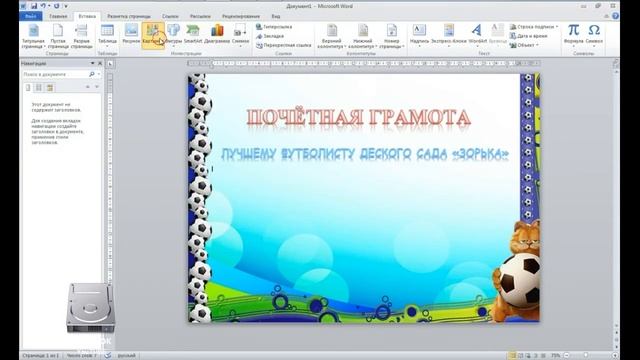Open the Text Box (Надпись) dropdown
Screen dimensions: 640x360
(x=419, y=36)
